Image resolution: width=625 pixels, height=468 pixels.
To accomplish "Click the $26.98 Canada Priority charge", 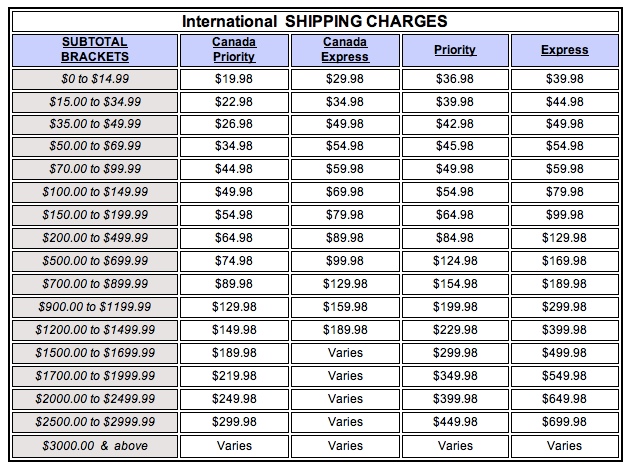I will tap(233, 124).
